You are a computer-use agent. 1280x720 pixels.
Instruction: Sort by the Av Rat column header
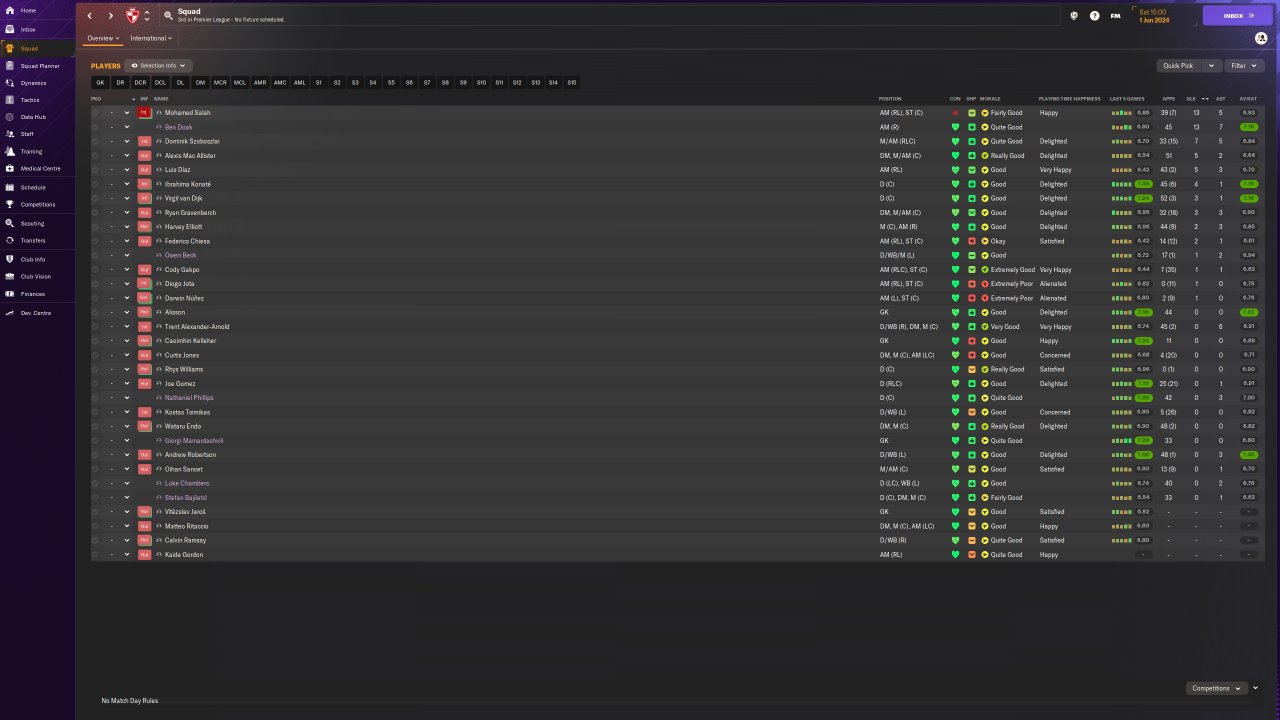coord(1248,99)
